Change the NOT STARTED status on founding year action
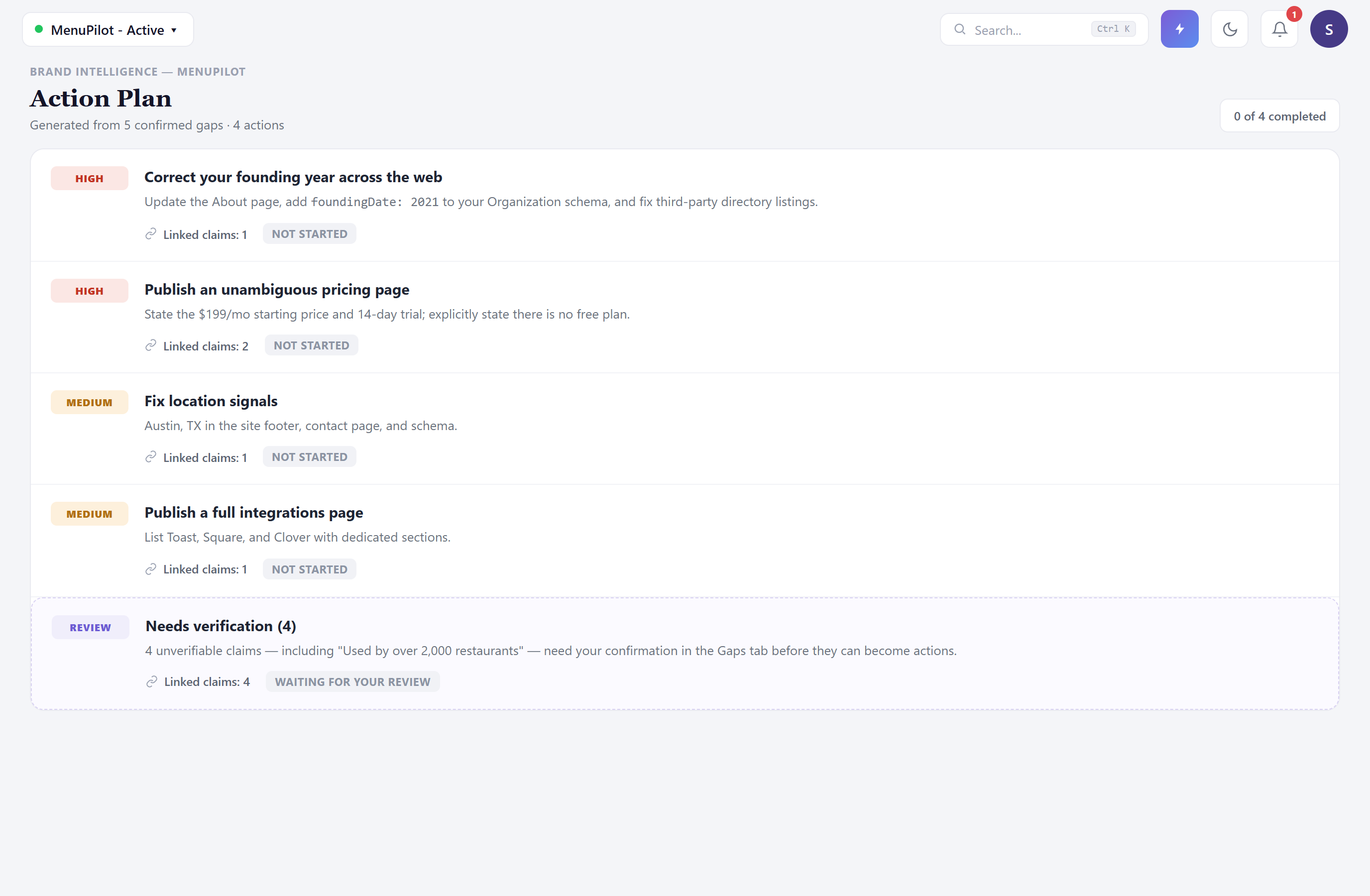The image size is (1370, 896). (310, 233)
